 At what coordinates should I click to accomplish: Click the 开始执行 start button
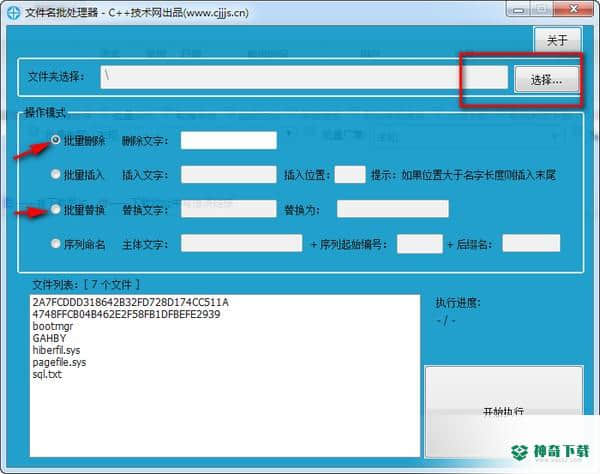504,411
